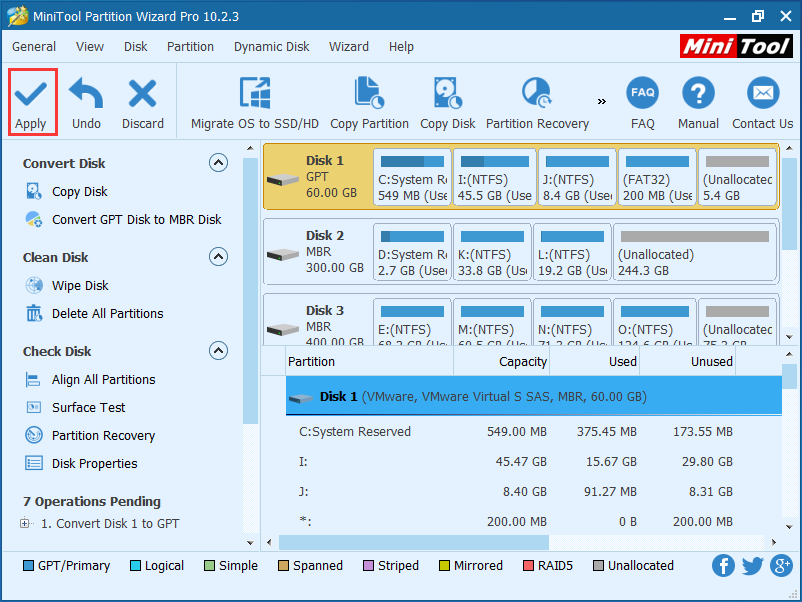The width and height of the screenshot is (802, 602).
Task: Open the Dynamic Disk menu
Action: (x=272, y=47)
